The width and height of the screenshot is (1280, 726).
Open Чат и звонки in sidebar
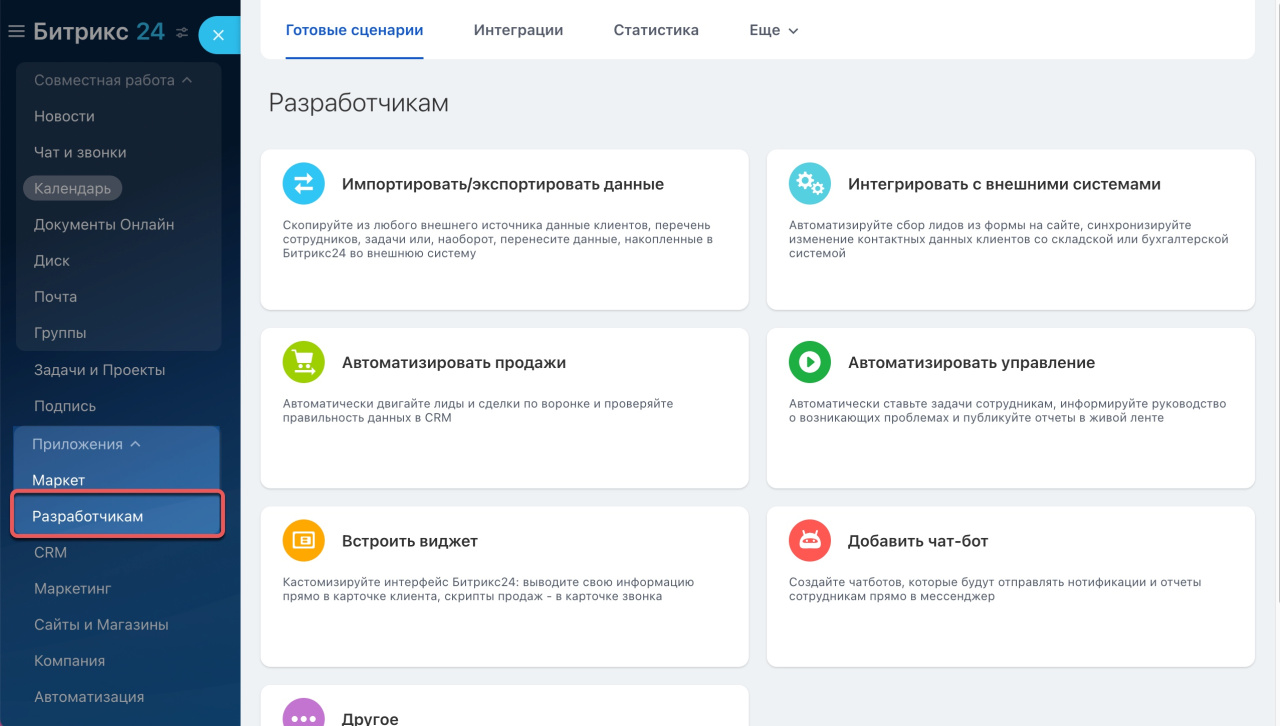click(x=80, y=152)
